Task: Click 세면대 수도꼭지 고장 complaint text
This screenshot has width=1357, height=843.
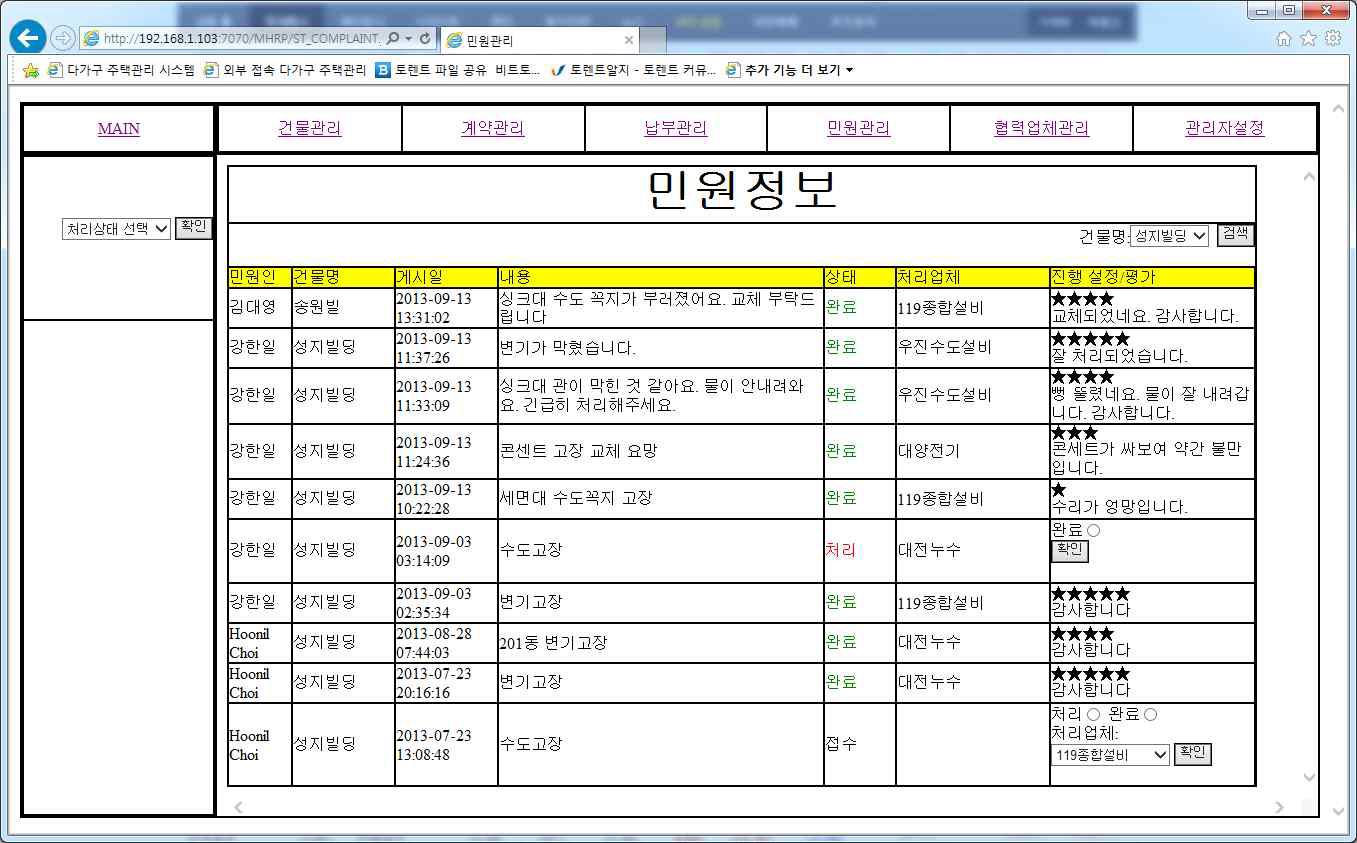Action: [575, 498]
